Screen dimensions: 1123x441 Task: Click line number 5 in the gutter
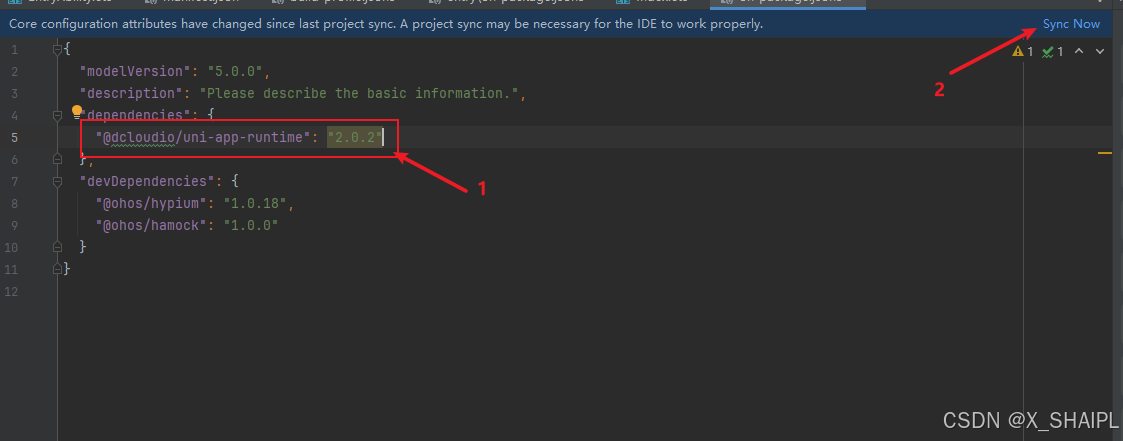pos(15,137)
